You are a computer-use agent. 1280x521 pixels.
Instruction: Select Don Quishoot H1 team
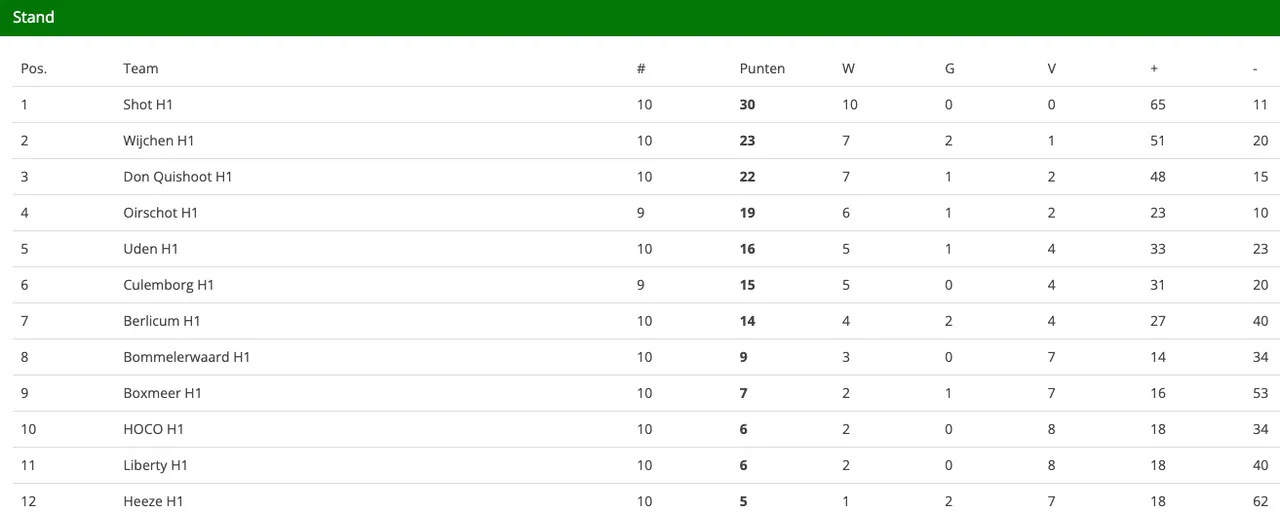pyautogui.click(x=177, y=177)
